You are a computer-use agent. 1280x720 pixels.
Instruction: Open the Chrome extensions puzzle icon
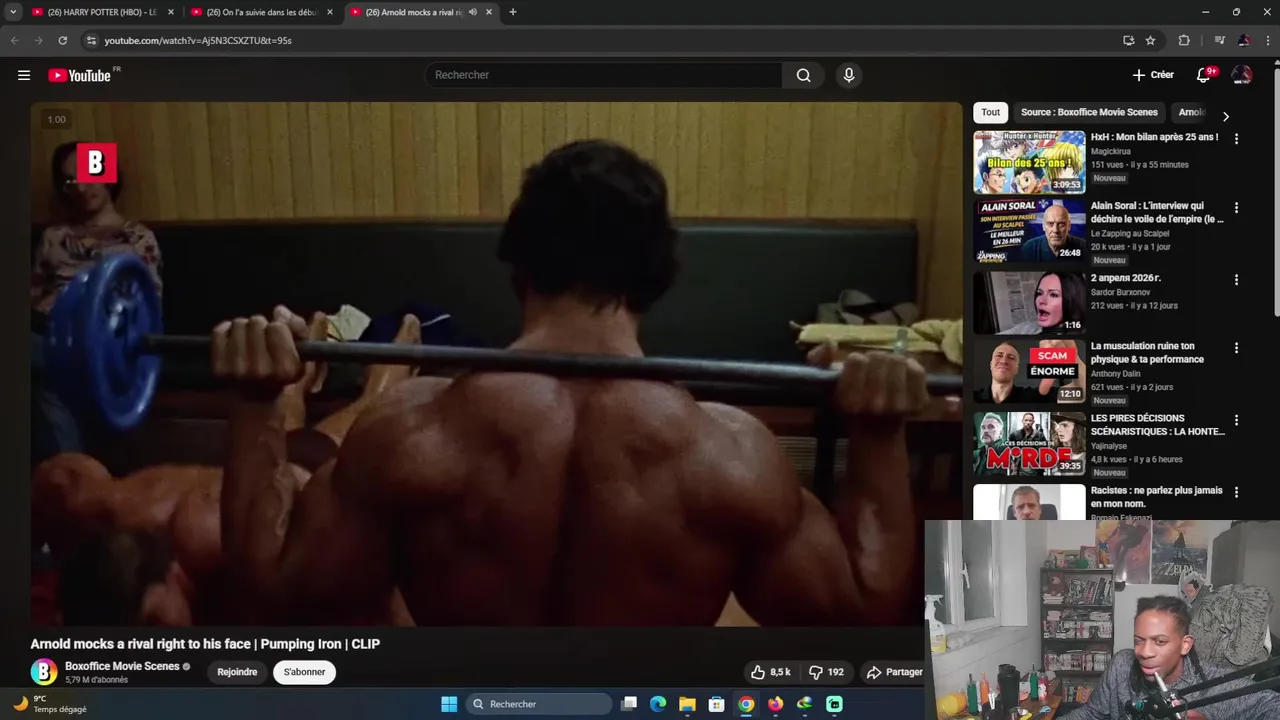[x=1184, y=40]
